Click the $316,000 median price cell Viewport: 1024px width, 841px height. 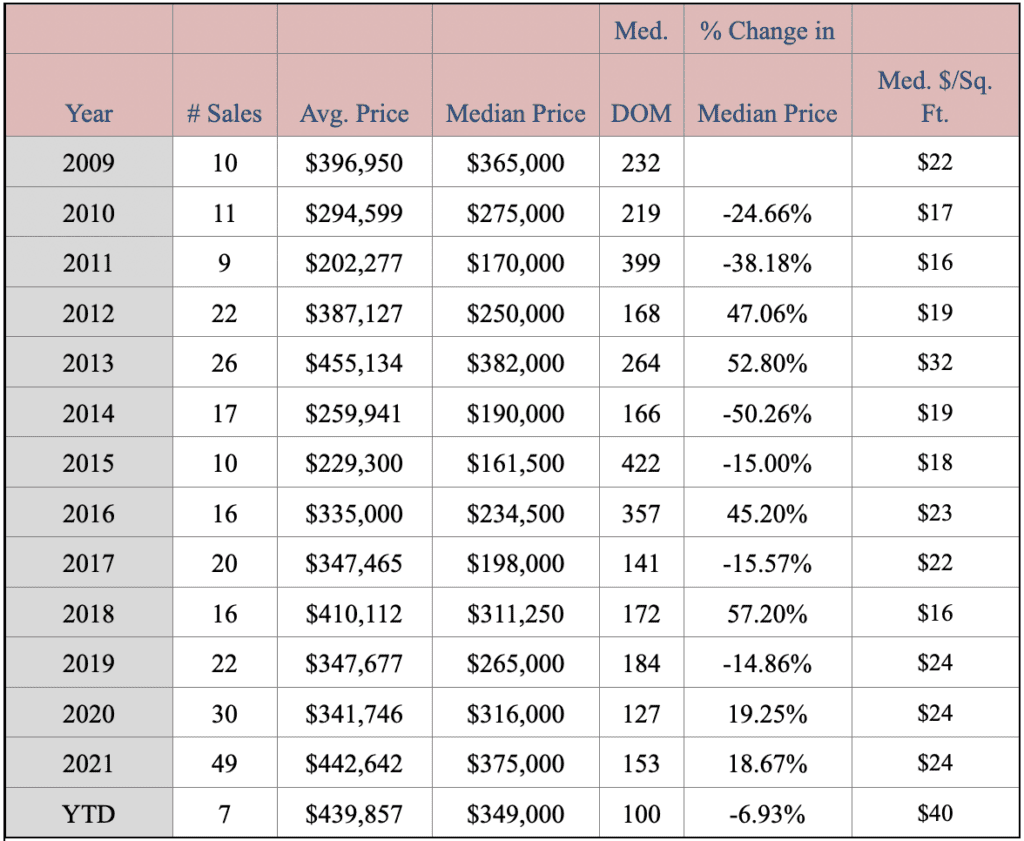coord(515,714)
